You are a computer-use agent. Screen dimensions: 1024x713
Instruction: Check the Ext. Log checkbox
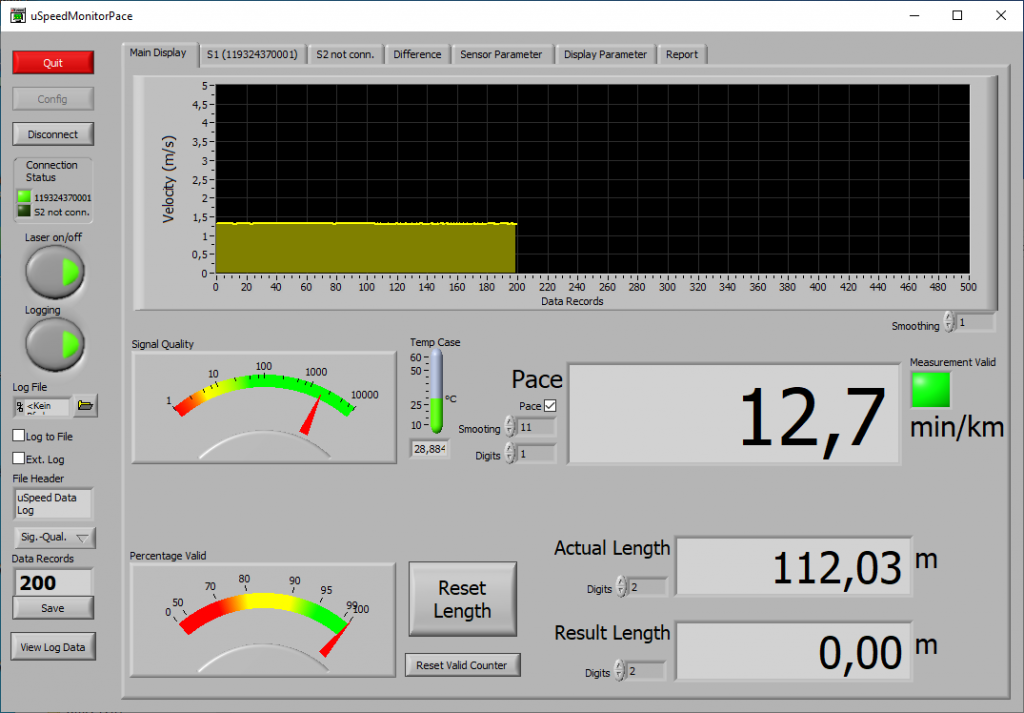(x=19, y=458)
